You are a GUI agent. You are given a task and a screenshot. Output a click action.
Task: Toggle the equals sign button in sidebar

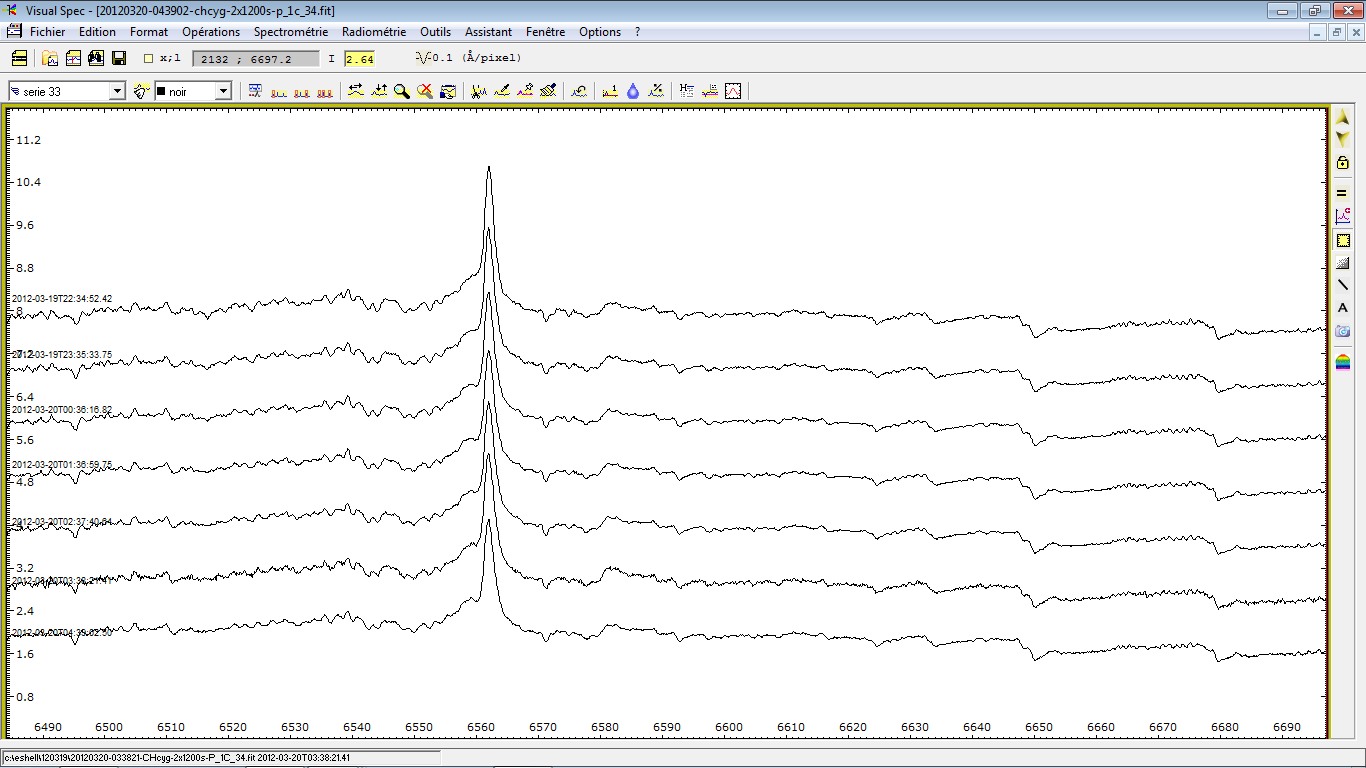click(x=1343, y=193)
